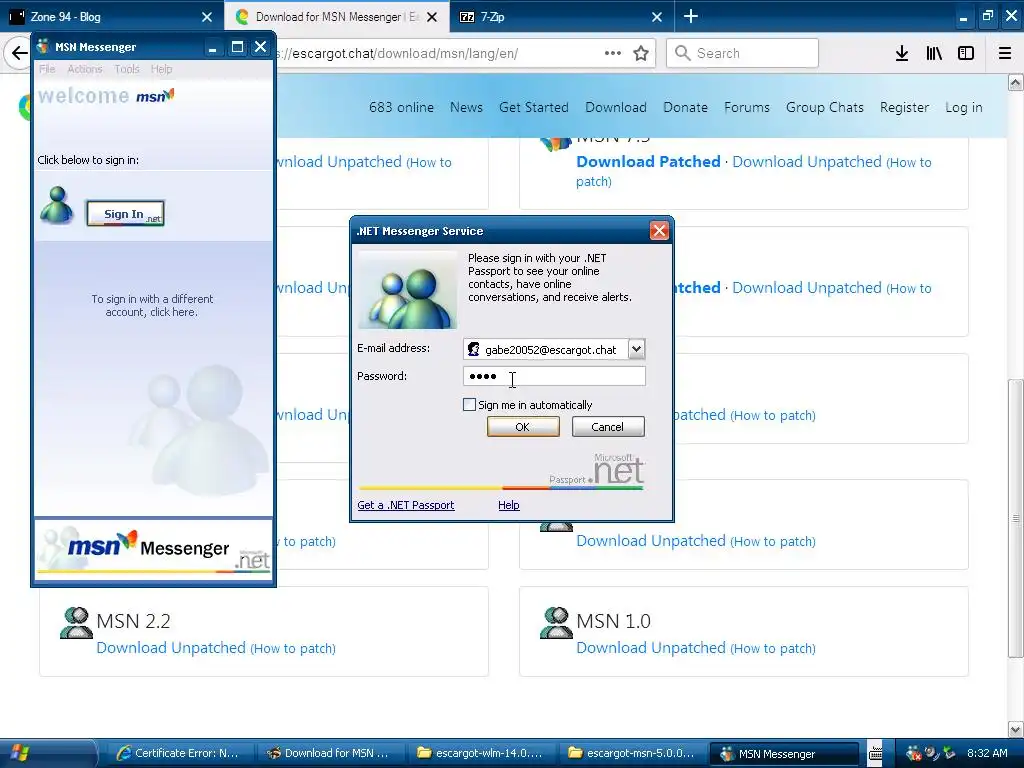The width and height of the screenshot is (1024, 768).
Task: Close the .NET Messenger Service dialog
Action: pyautogui.click(x=659, y=231)
